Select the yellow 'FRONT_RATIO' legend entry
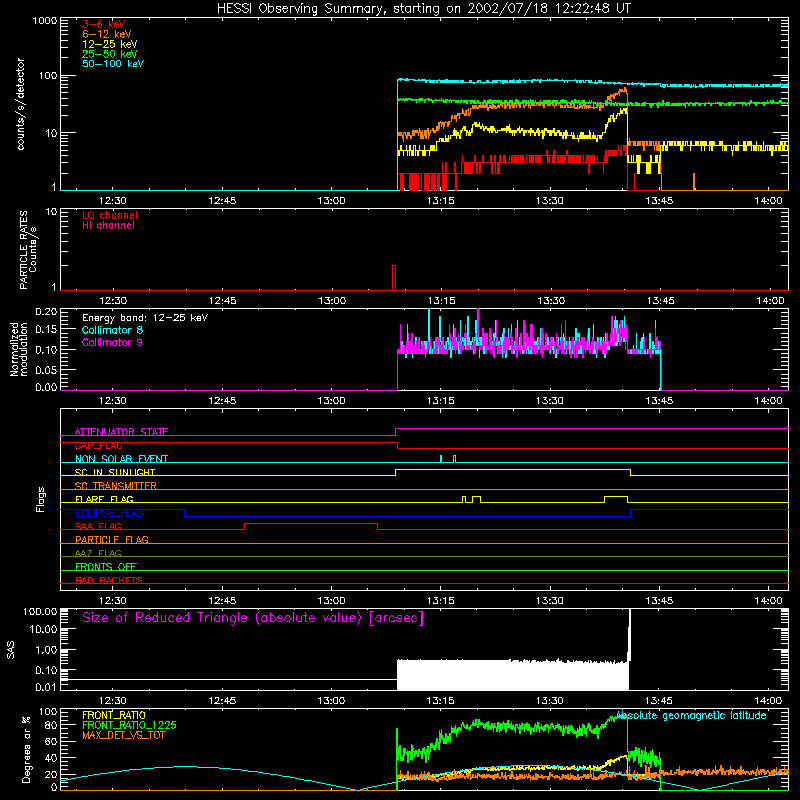The width and height of the screenshot is (800, 800). click(114, 715)
